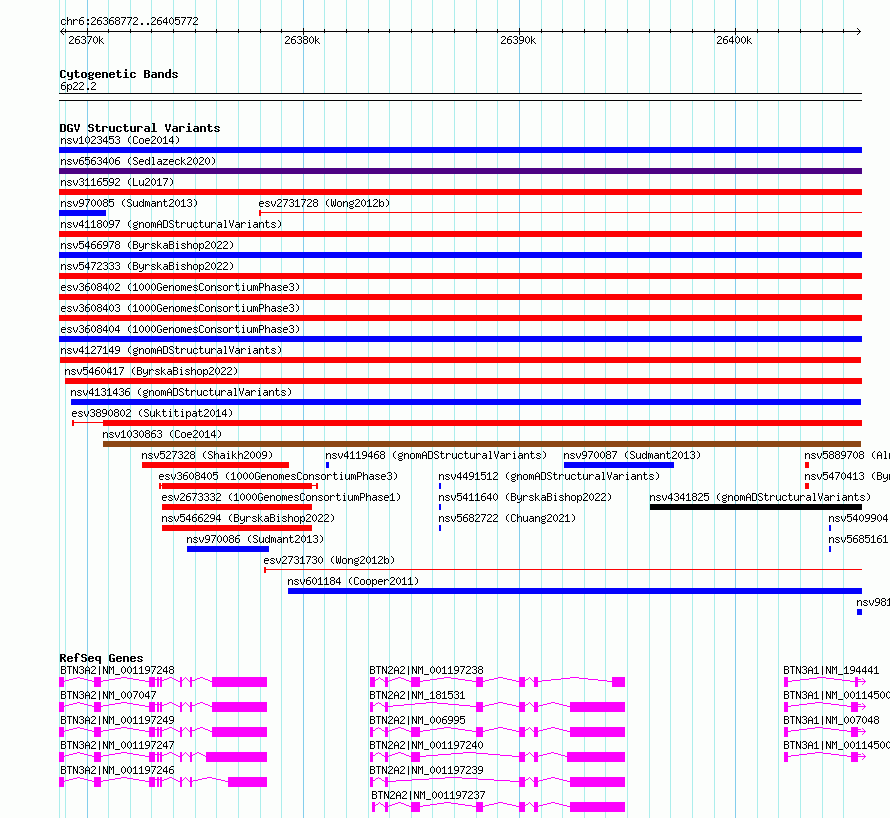Image resolution: width=890 pixels, height=818 pixels.
Task: Click the chr6:26368772..26405772 coordinate text
Action: pos(129,22)
